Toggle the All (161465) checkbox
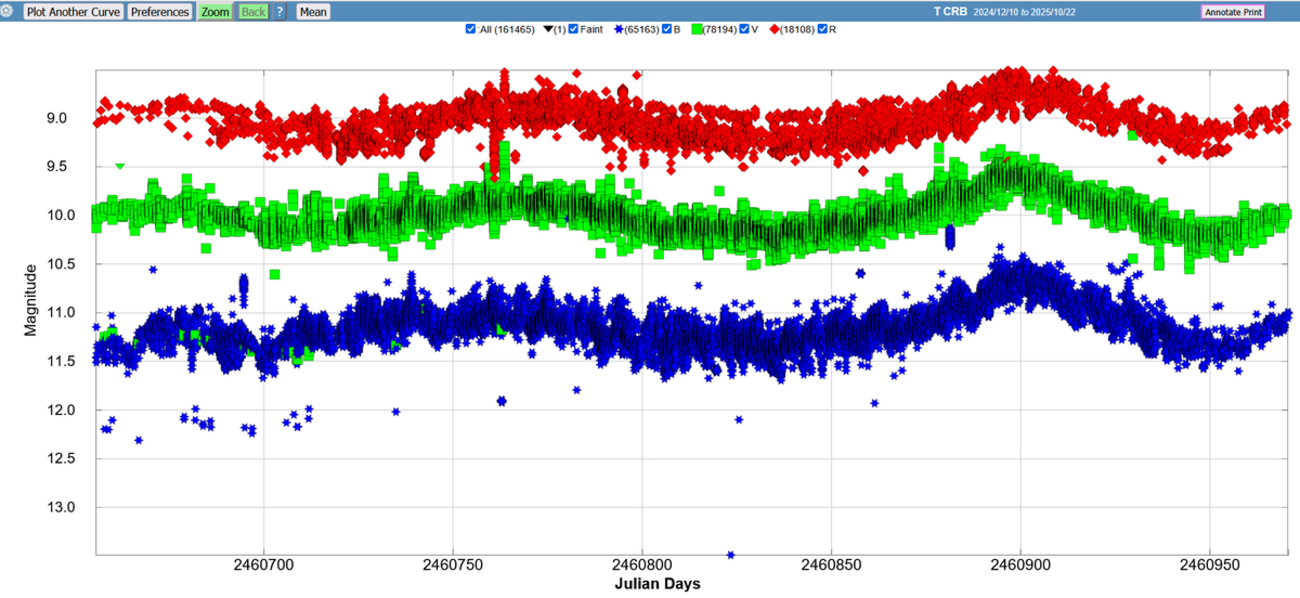 (x=471, y=29)
